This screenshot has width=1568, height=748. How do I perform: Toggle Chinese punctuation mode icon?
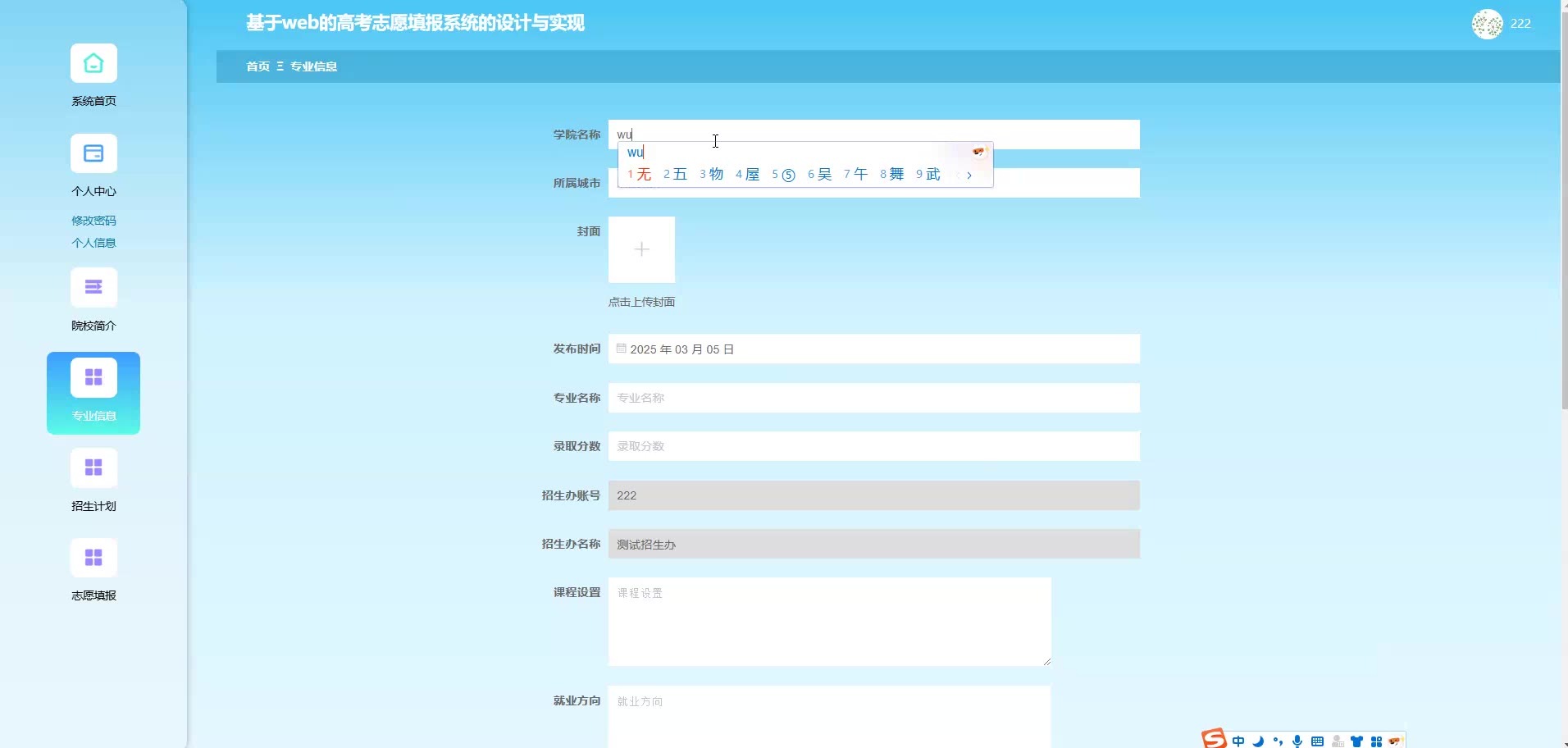coord(1278,741)
